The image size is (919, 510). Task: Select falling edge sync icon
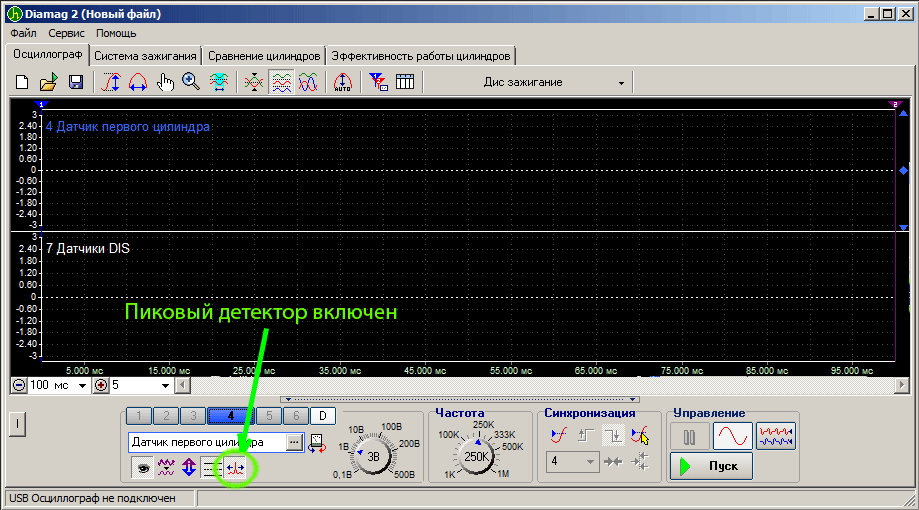[x=614, y=436]
